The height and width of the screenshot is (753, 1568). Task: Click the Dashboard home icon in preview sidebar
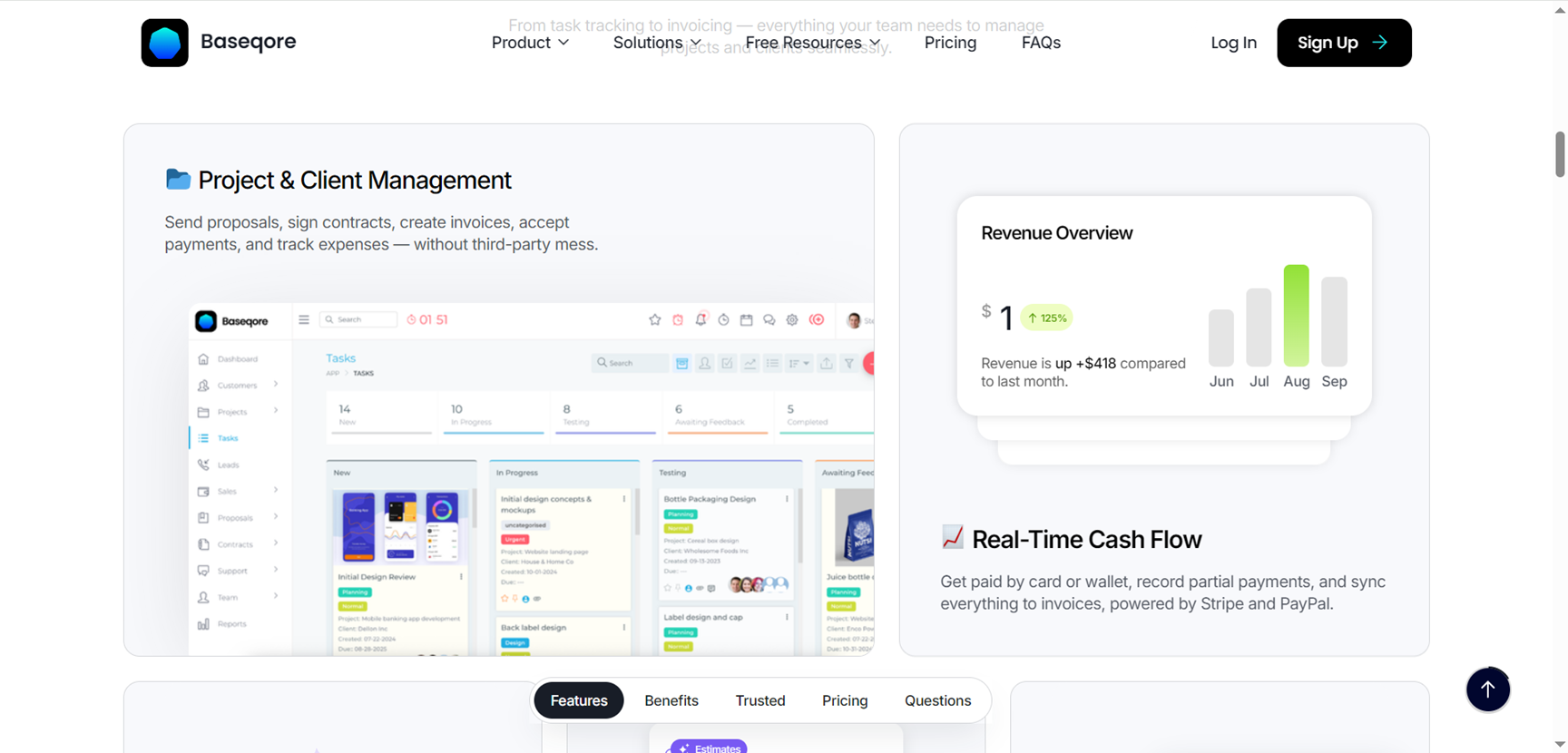click(x=203, y=359)
